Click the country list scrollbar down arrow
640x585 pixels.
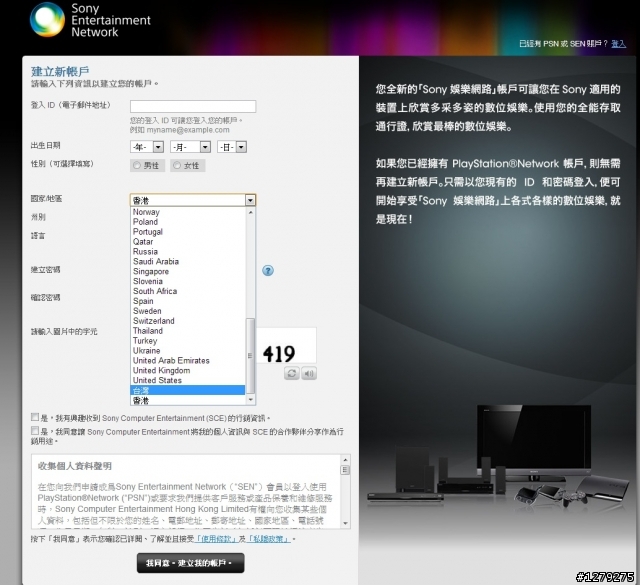251,400
